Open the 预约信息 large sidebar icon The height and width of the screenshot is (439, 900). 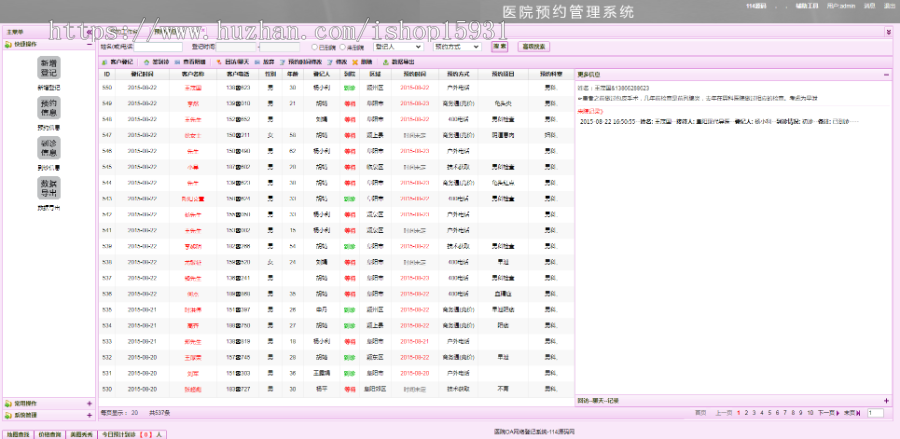[49, 108]
